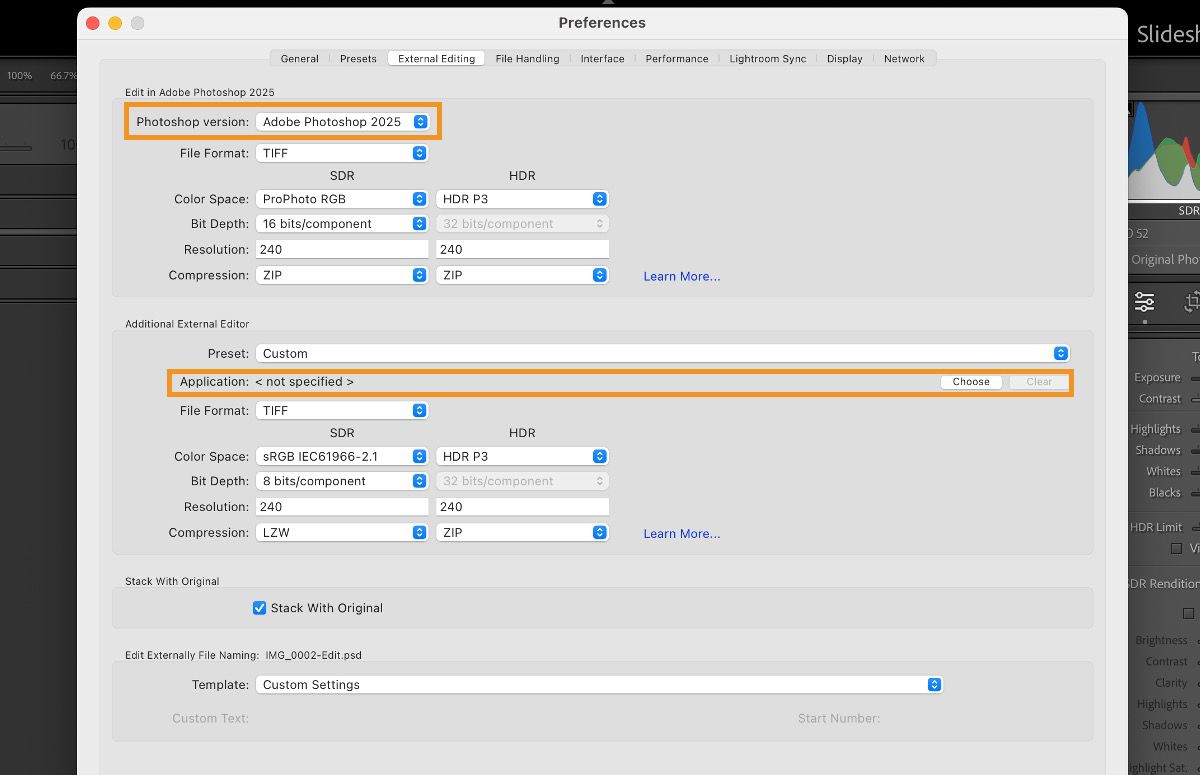Switch to the Lightroom Sync tab
This screenshot has height=775, width=1200.
coord(767,58)
